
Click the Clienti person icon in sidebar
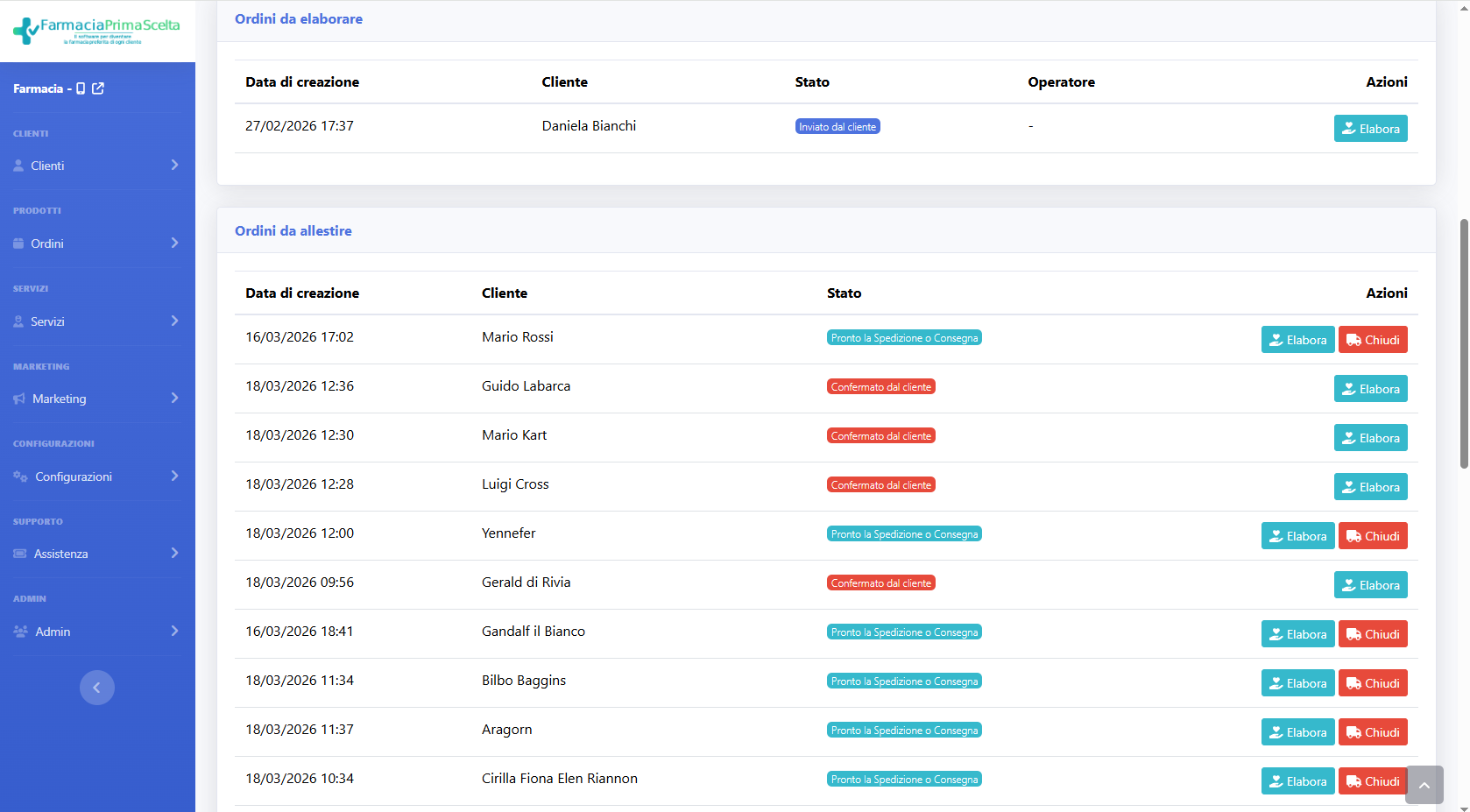[x=18, y=166]
